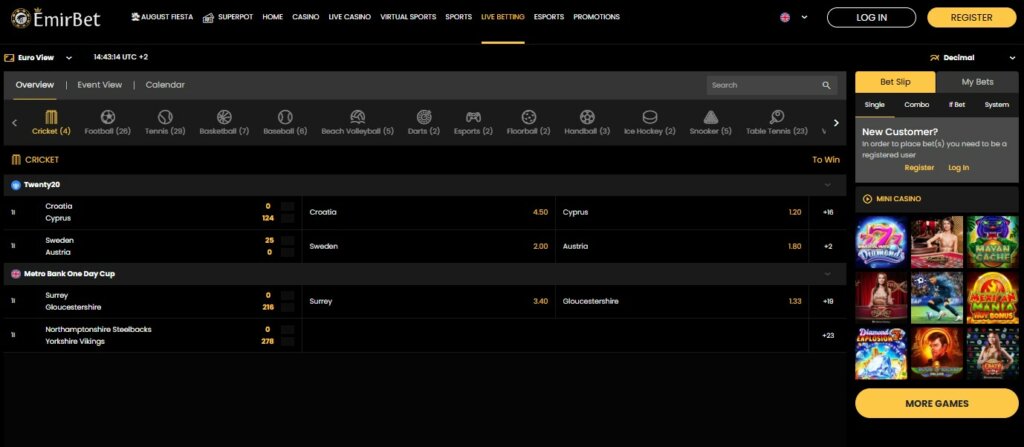Click the search magnifier icon
The height and width of the screenshot is (447, 1024).
[x=826, y=85]
